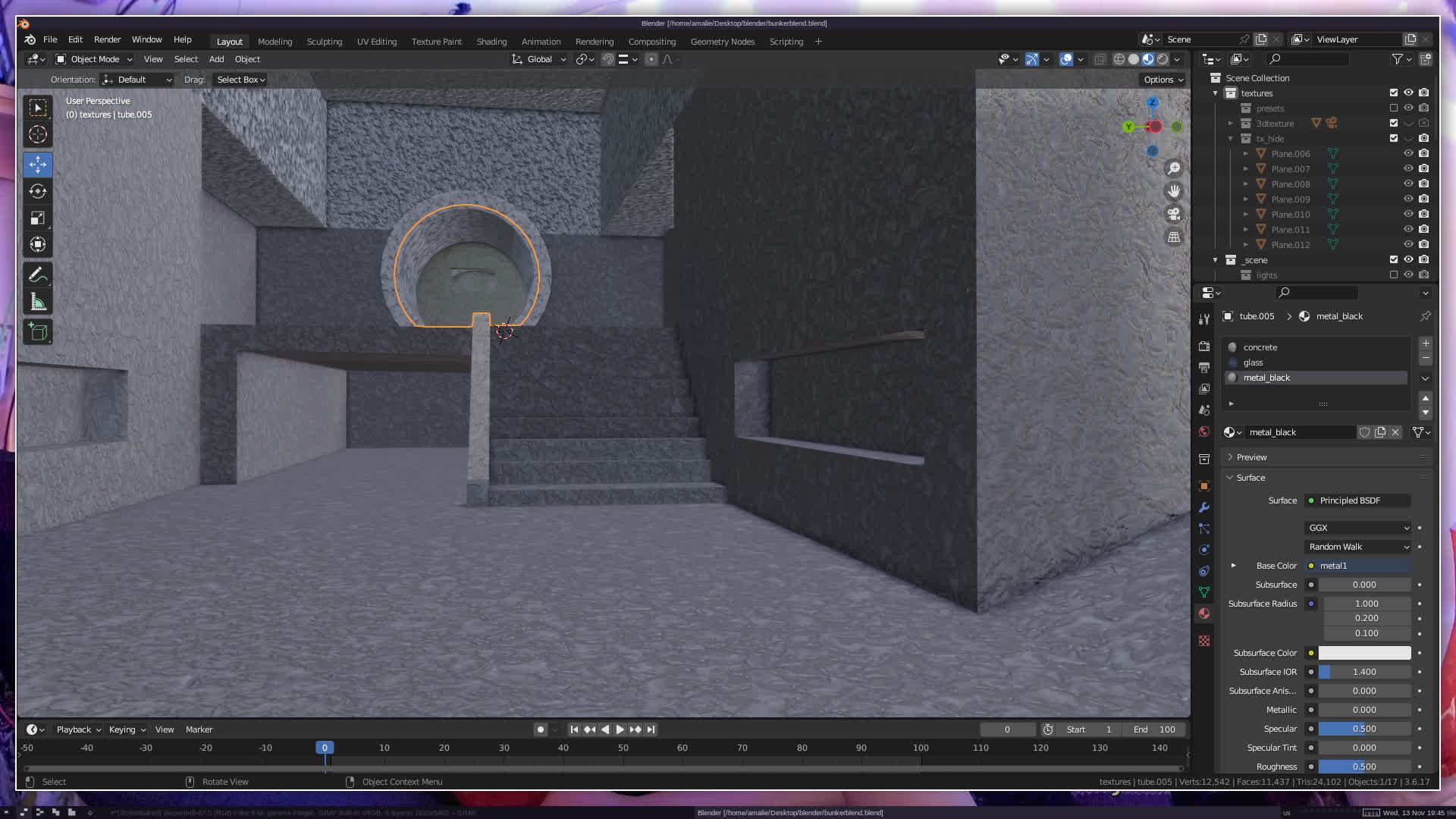Select the Rotate tool in toolbar
Screen dimensions: 1456x819
[38, 191]
